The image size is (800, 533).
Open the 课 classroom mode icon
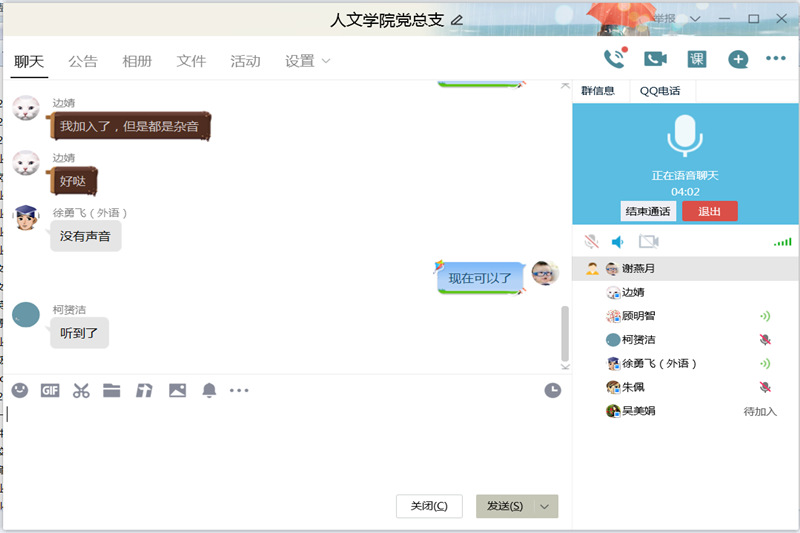click(697, 59)
